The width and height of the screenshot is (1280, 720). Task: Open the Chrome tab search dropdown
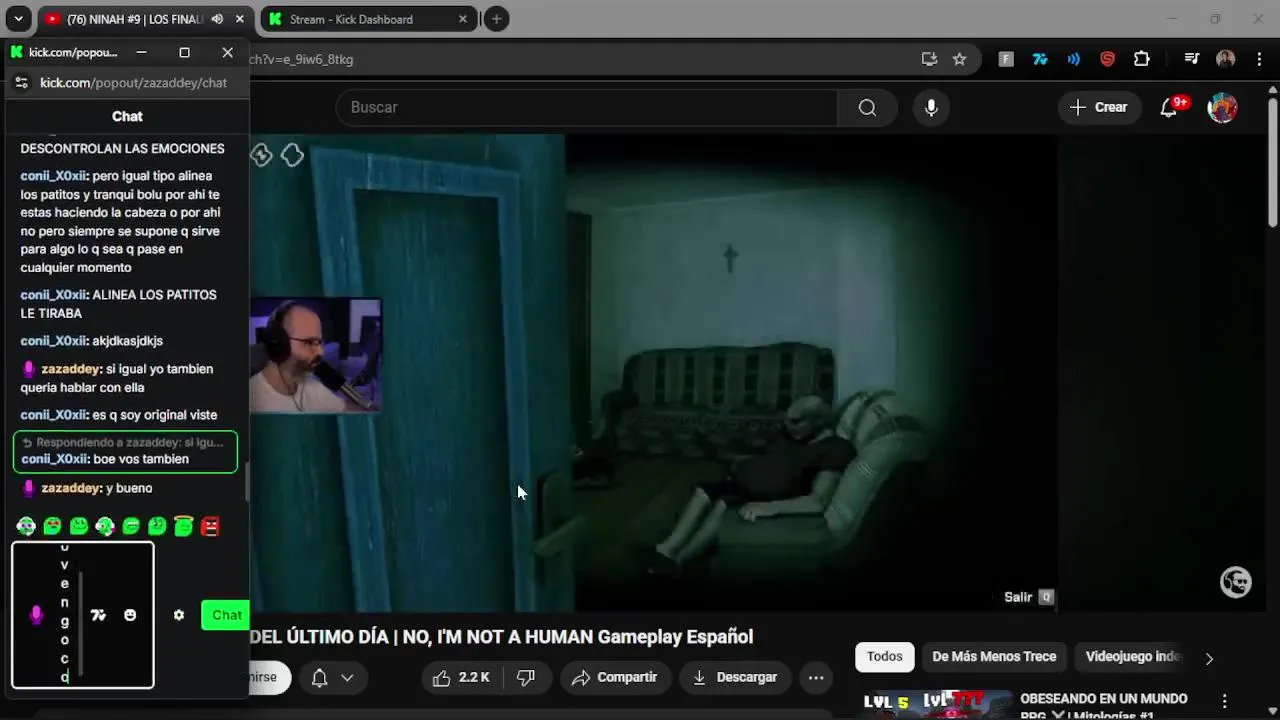coord(18,19)
